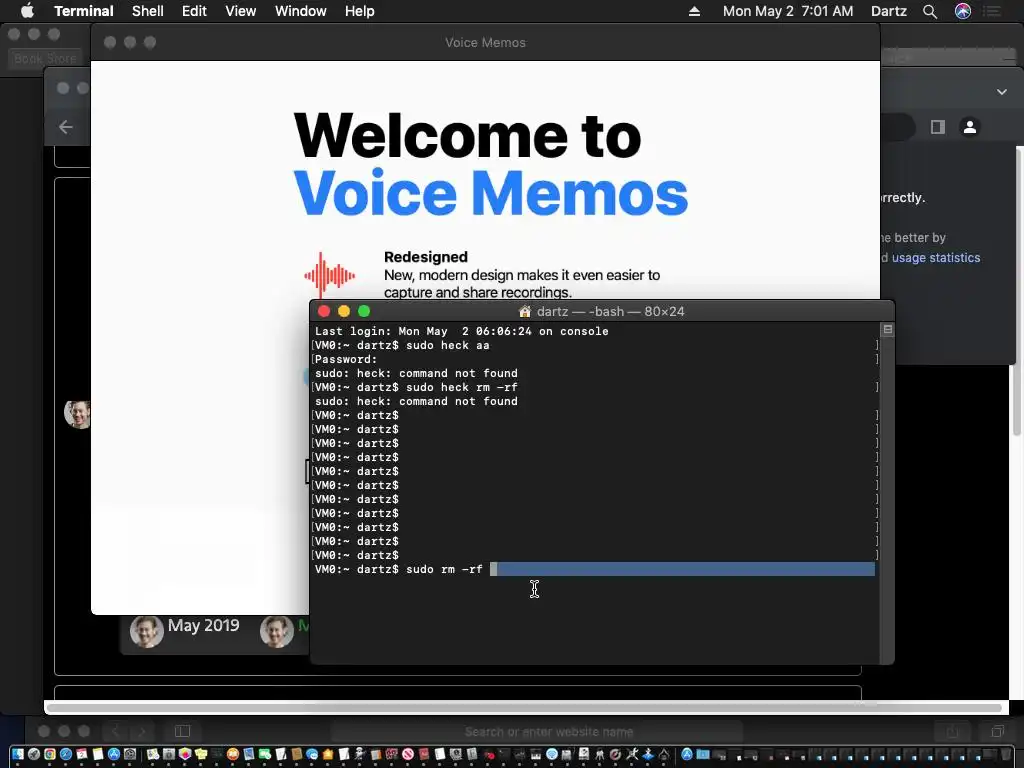Toggle the browser side panel icon
The image size is (1024, 768).
click(x=938, y=127)
